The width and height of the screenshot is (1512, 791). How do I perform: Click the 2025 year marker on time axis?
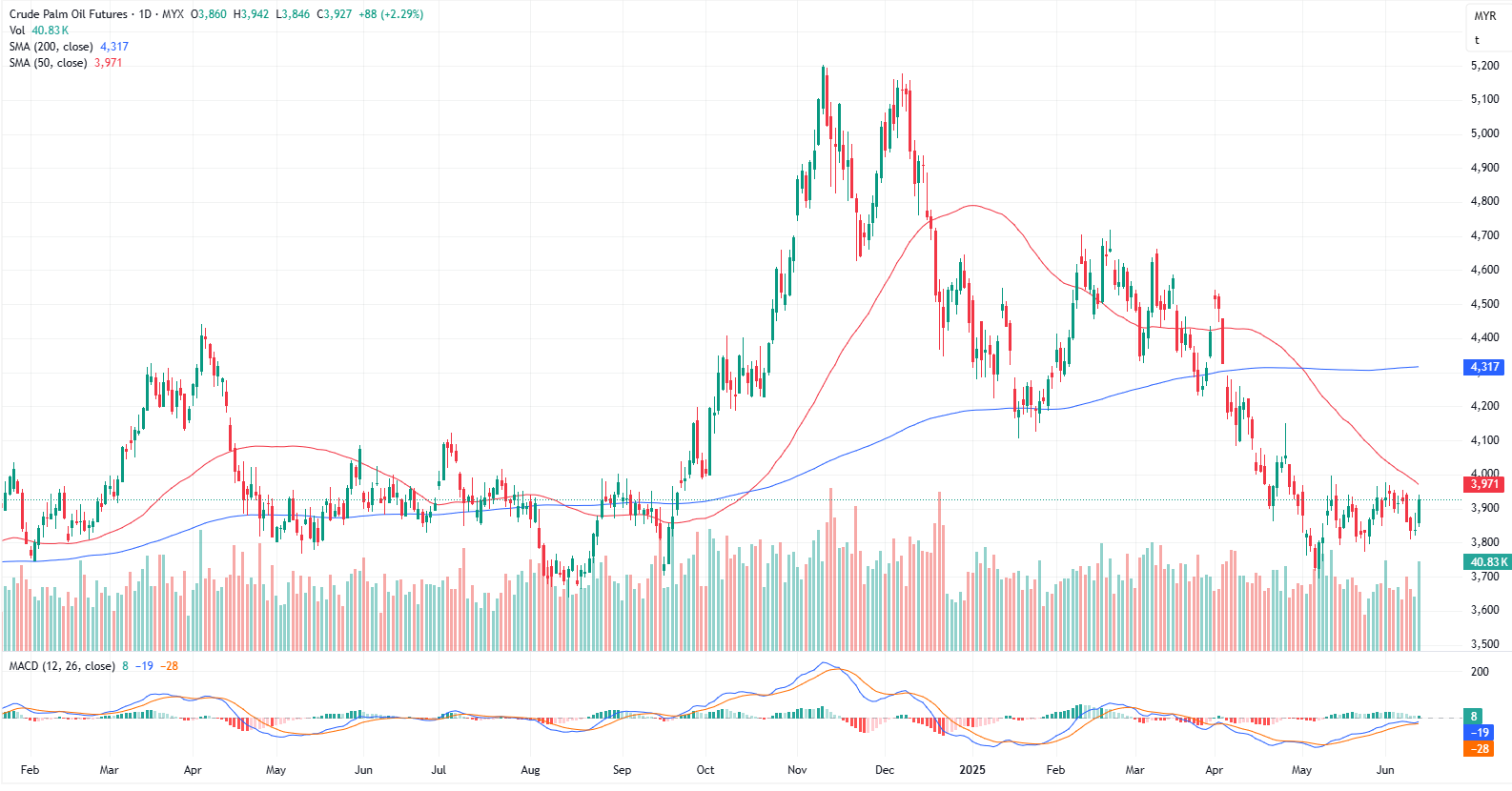point(971,770)
